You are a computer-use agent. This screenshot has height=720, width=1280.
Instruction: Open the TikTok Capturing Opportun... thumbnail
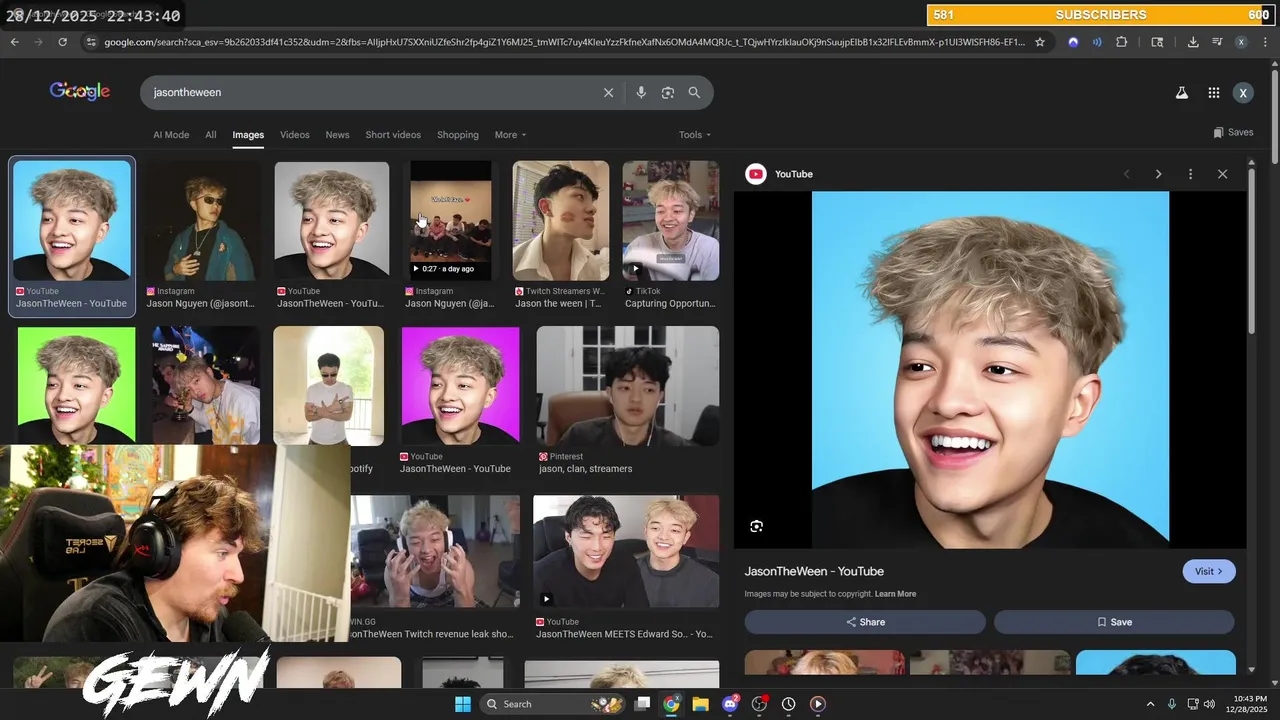tap(671, 221)
